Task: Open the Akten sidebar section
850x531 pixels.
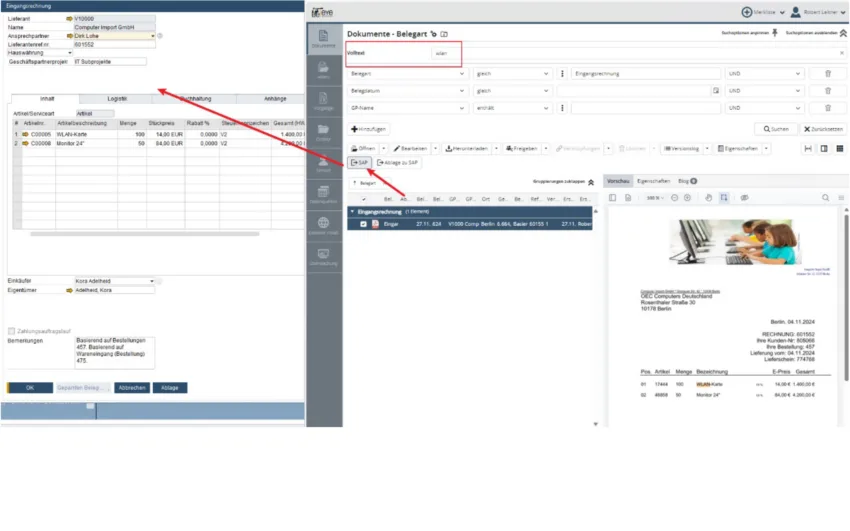Action: (324, 70)
